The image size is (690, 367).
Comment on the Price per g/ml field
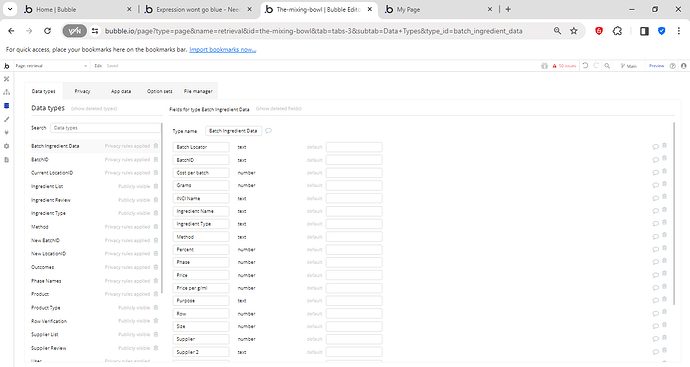coord(655,288)
